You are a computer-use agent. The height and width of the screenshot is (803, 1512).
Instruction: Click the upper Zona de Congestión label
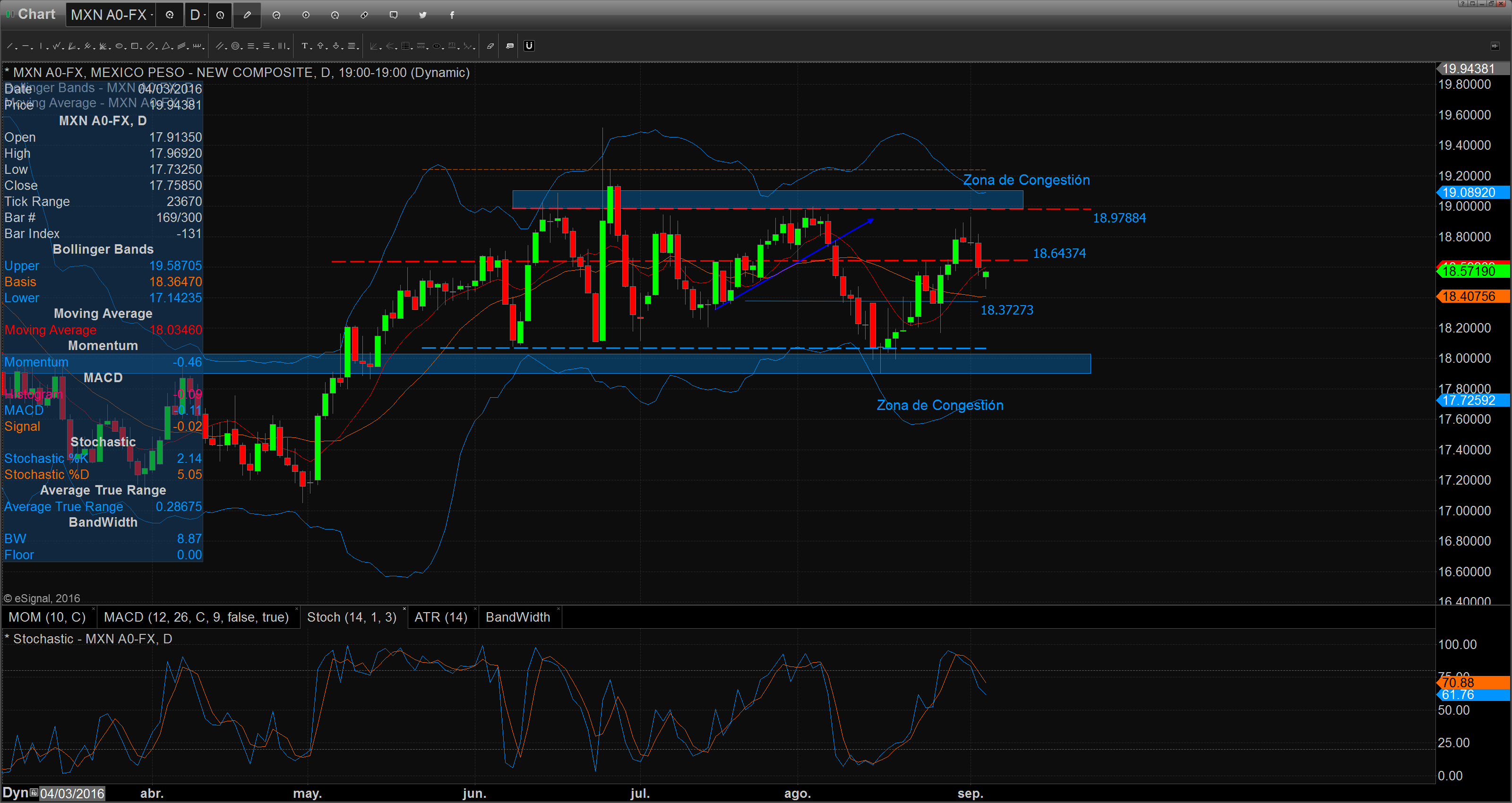[1026, 179]
